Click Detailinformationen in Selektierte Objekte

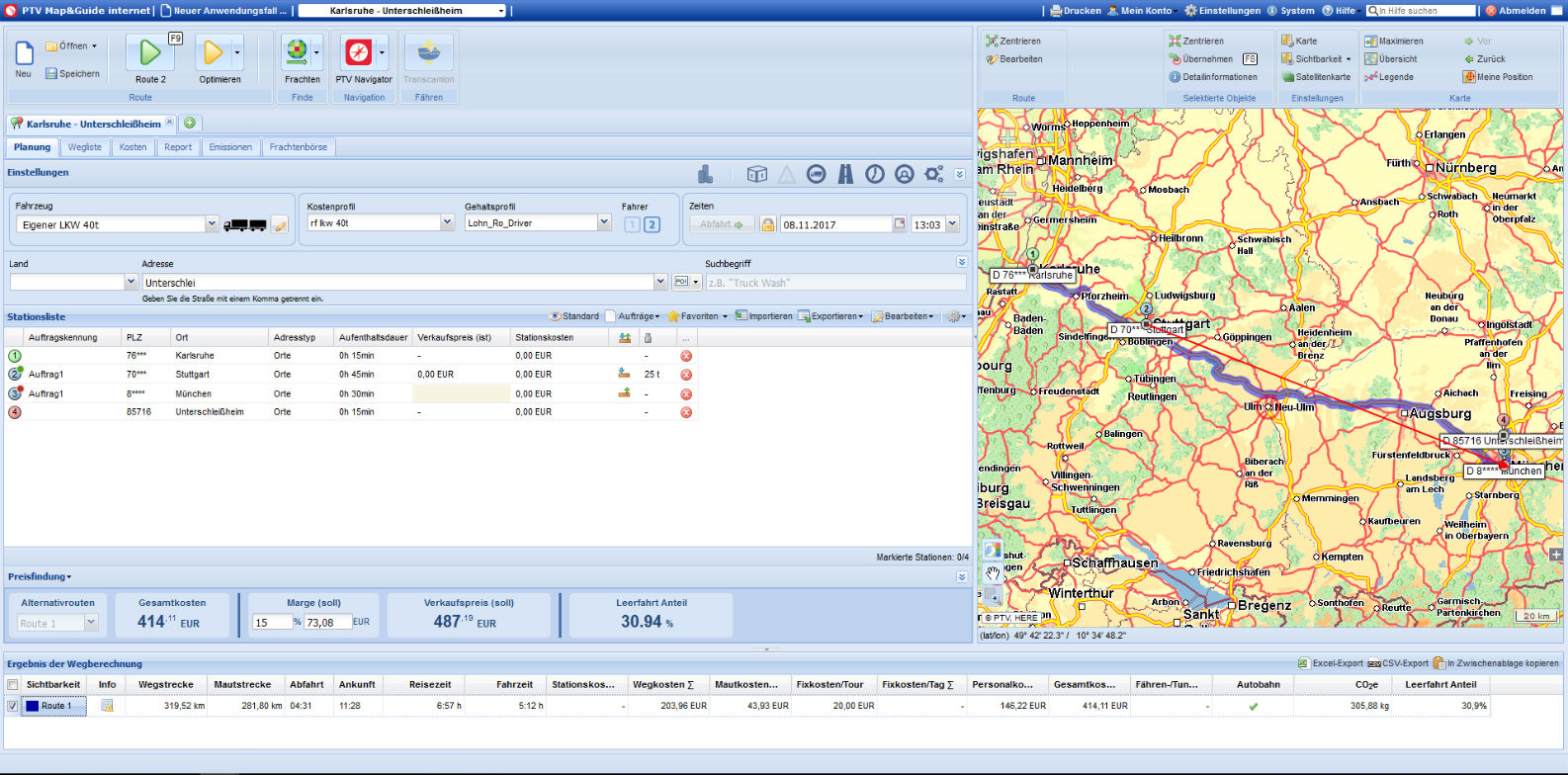click(x=1213, y=77)
